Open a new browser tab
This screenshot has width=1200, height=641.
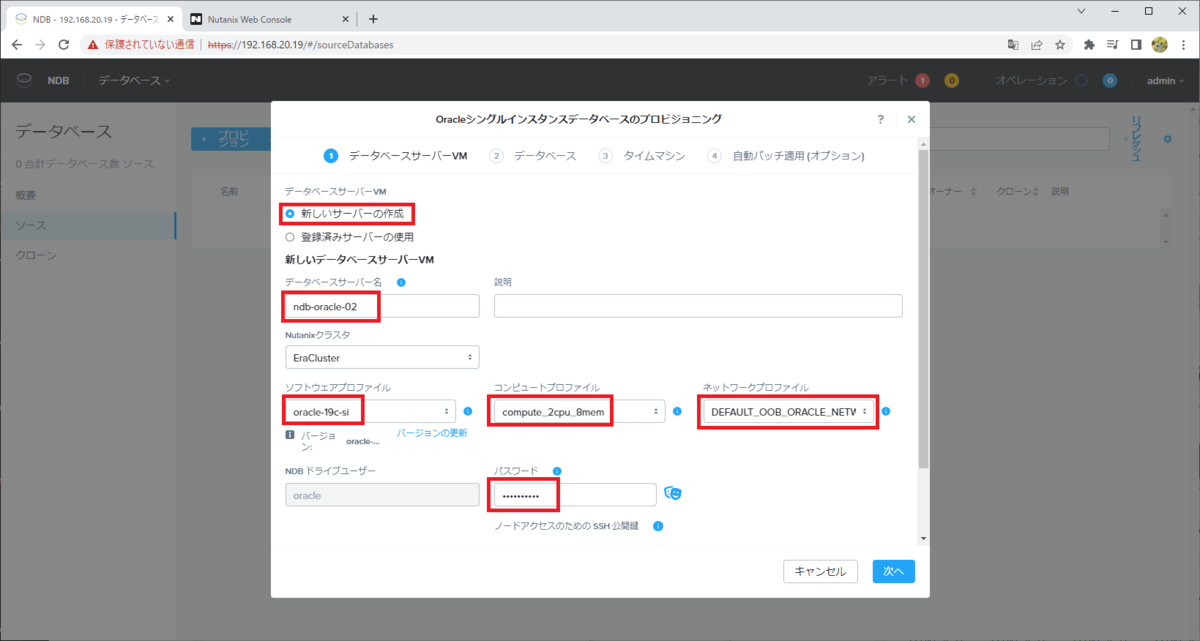373,18
